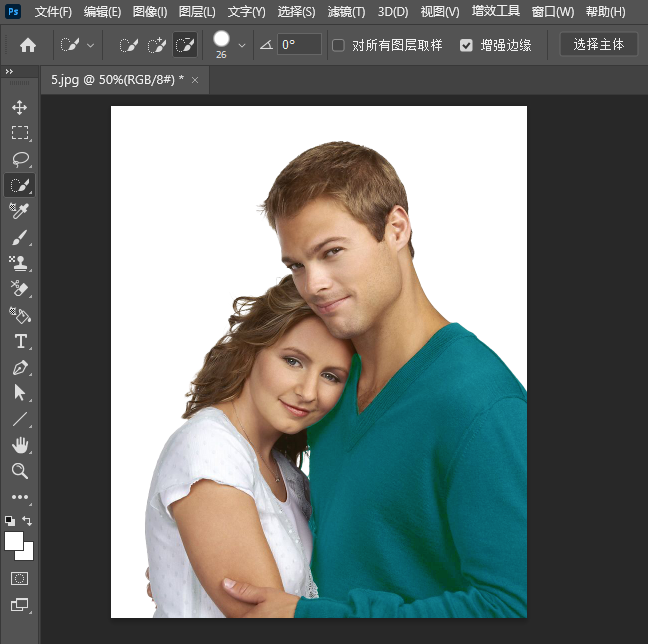Click the brush size preview circle
The width and height of the screenshot is (648, 644).
[x=221, y=39]
